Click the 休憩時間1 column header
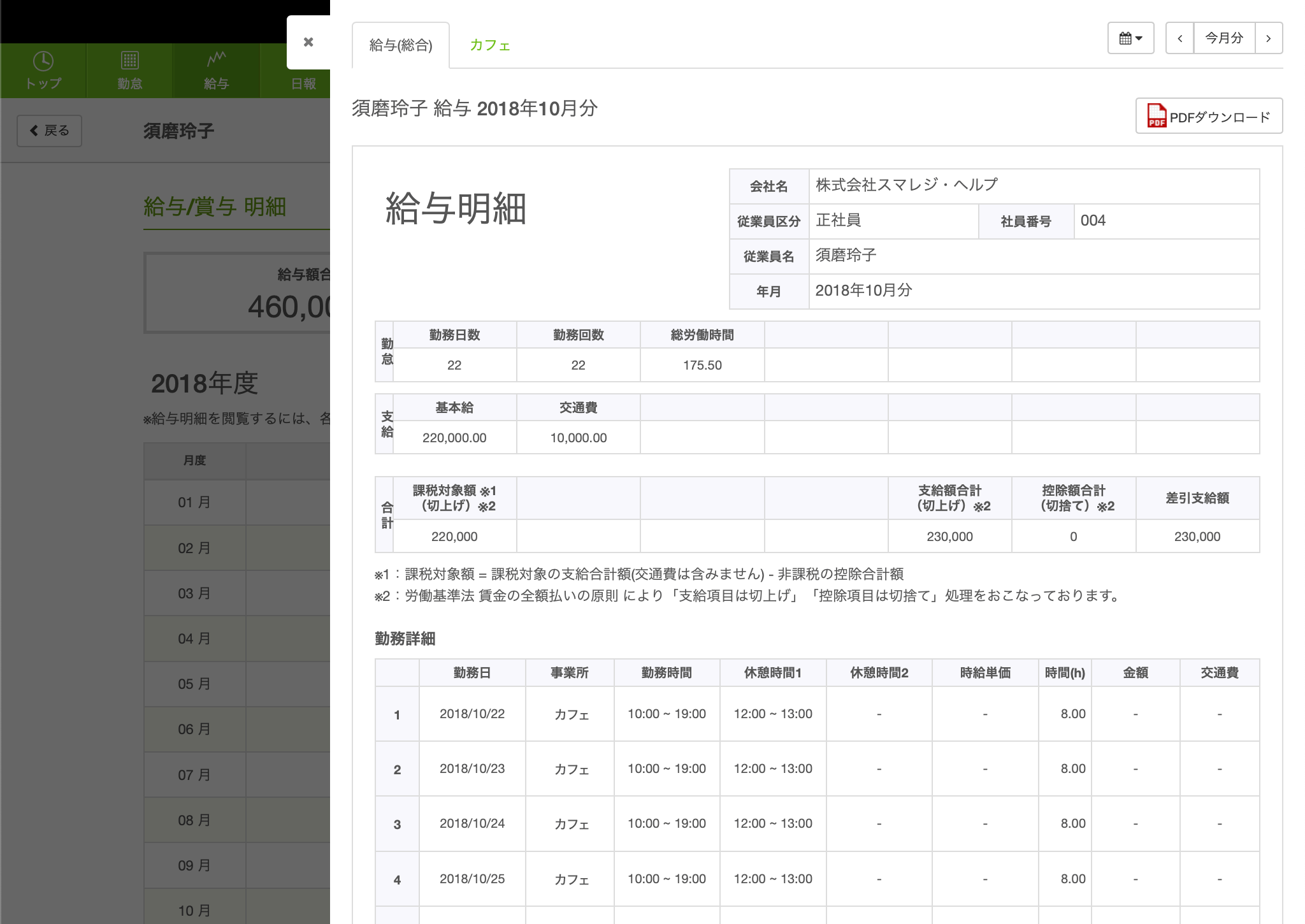The image size is (1305, 924). [773, 673]
